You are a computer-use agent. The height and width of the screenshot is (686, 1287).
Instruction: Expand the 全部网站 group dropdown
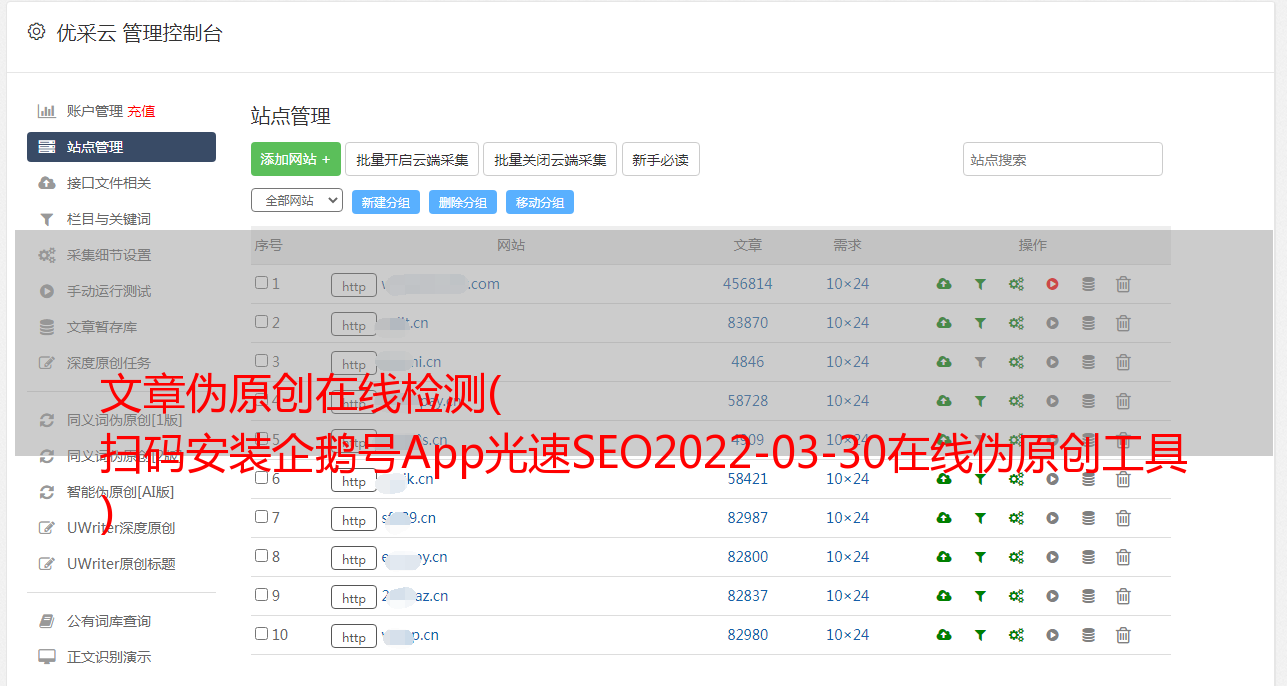[297, 200]
